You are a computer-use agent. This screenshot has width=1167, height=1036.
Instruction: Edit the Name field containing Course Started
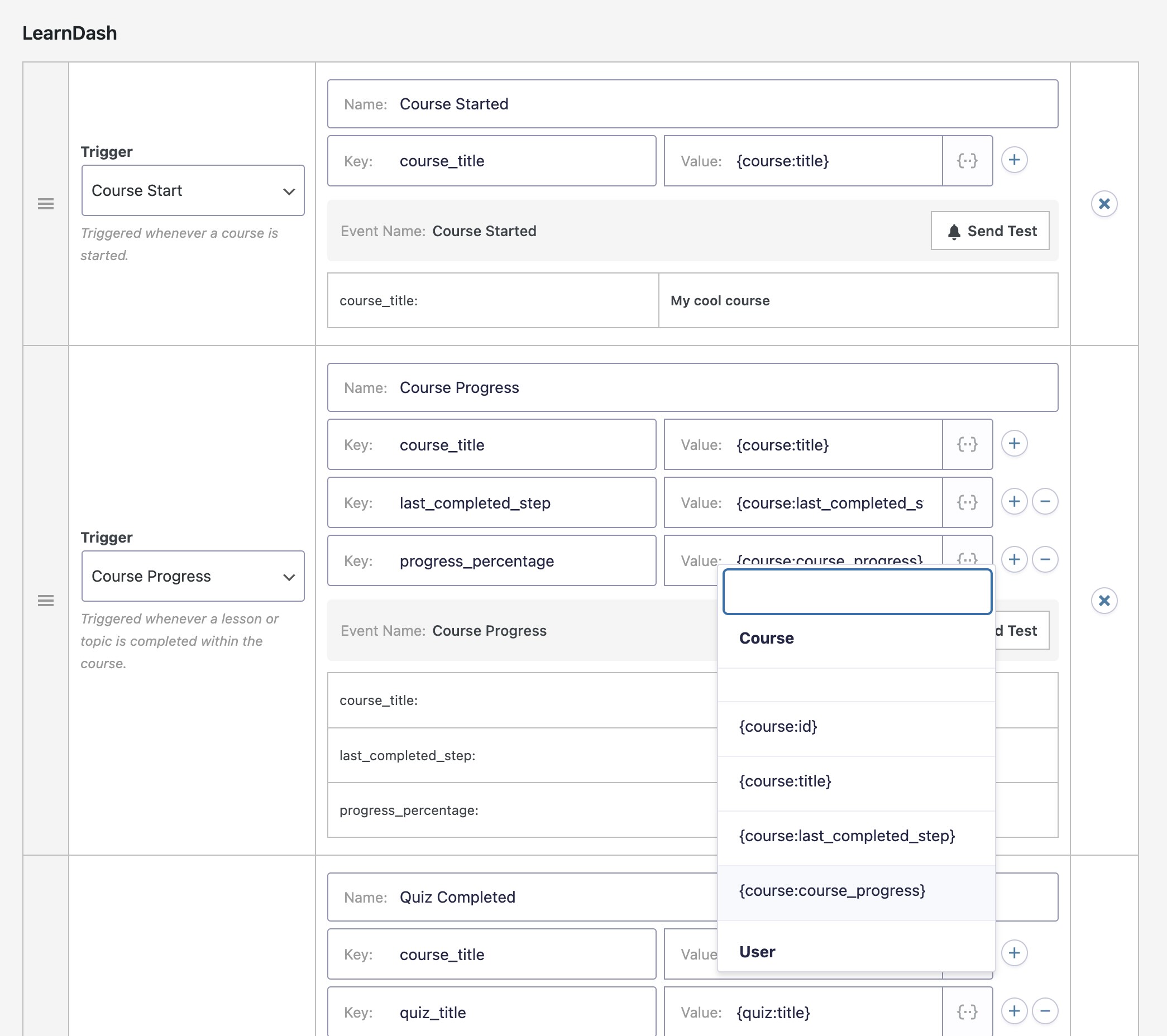[692, 104]
